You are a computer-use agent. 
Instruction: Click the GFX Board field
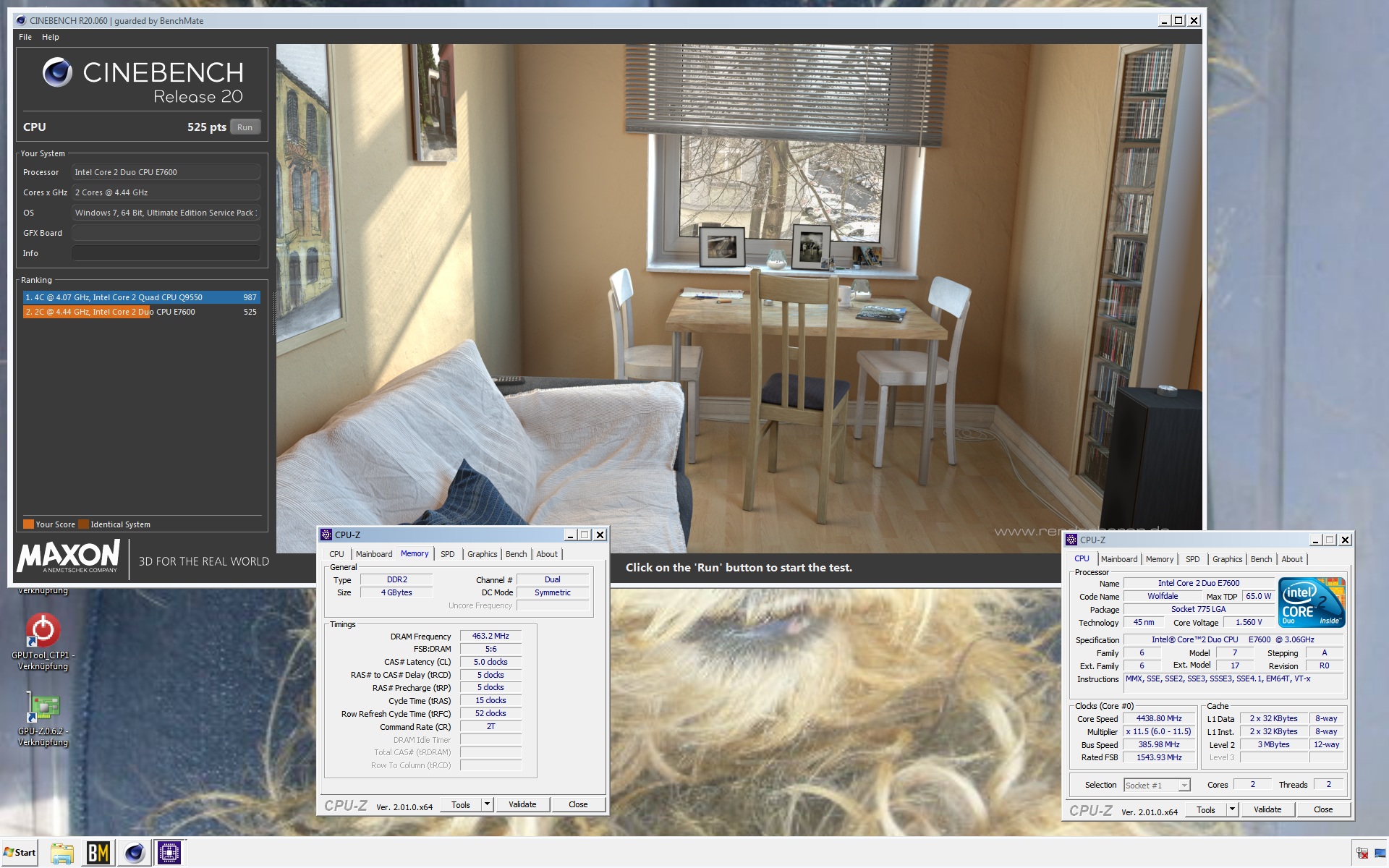(x=166, y=233)
